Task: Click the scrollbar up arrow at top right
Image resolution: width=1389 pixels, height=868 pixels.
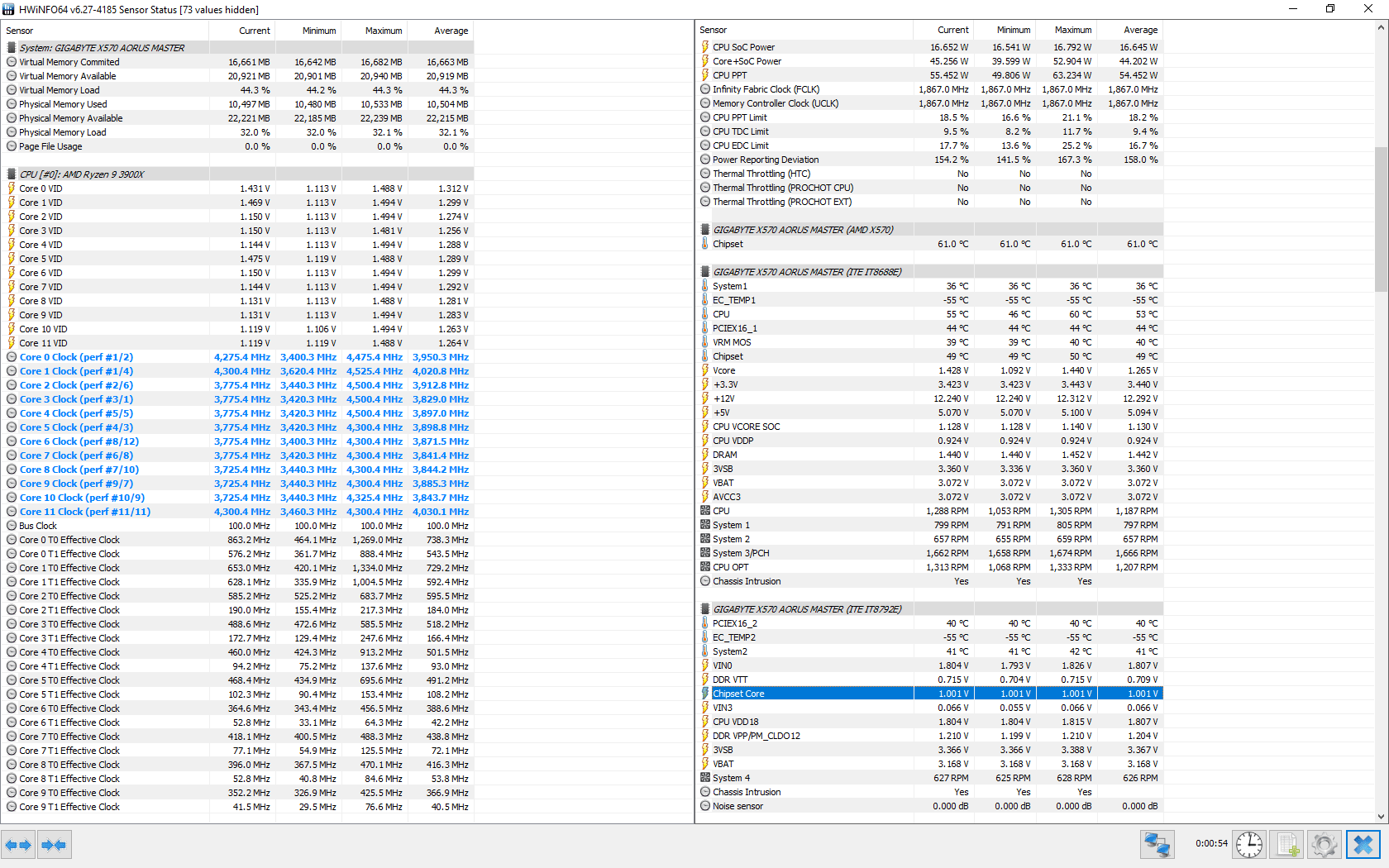Action: [x=1381, y=27]
